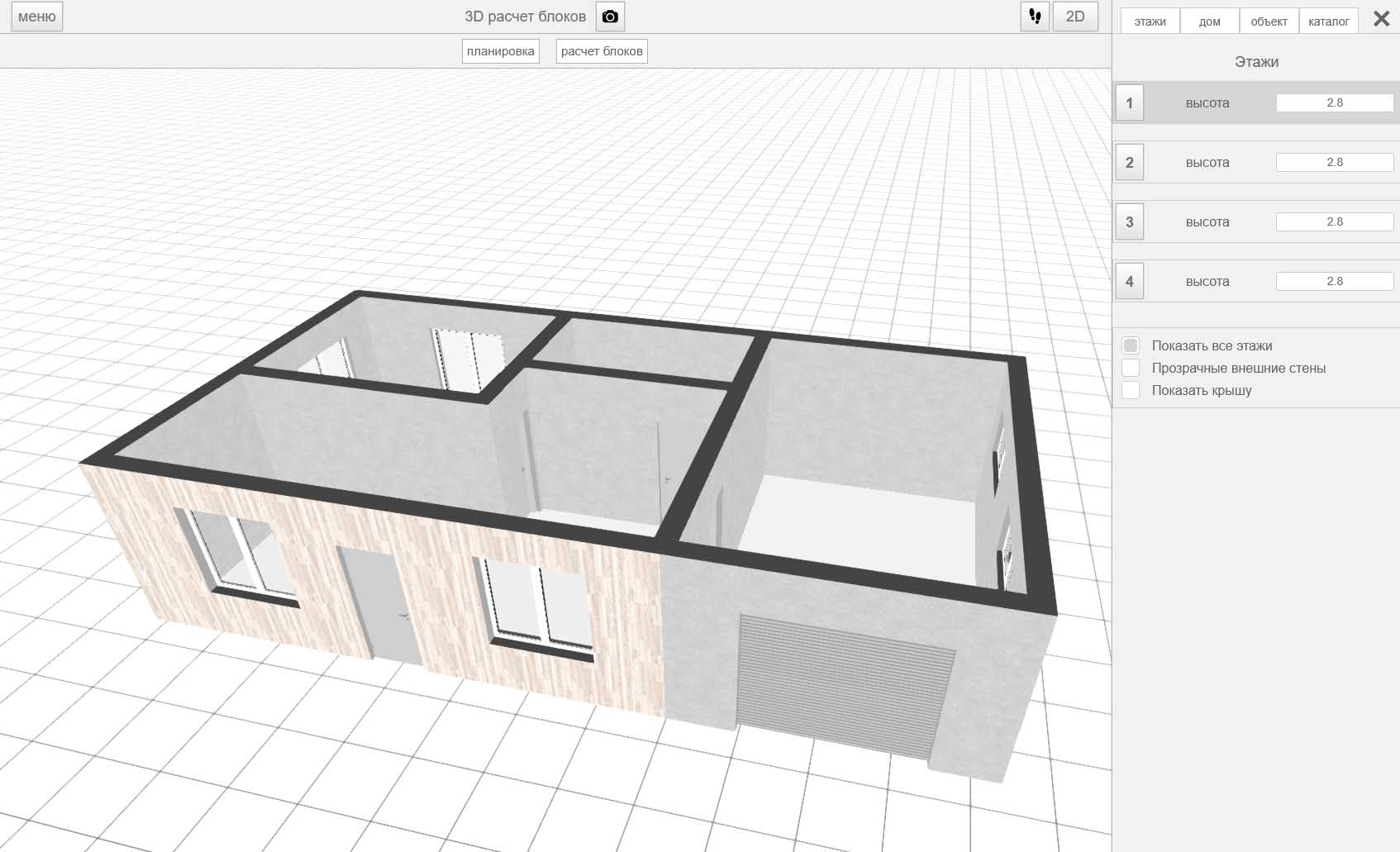
Task: Enable Показать крышу checkbox
Action: pos(1131,390)
